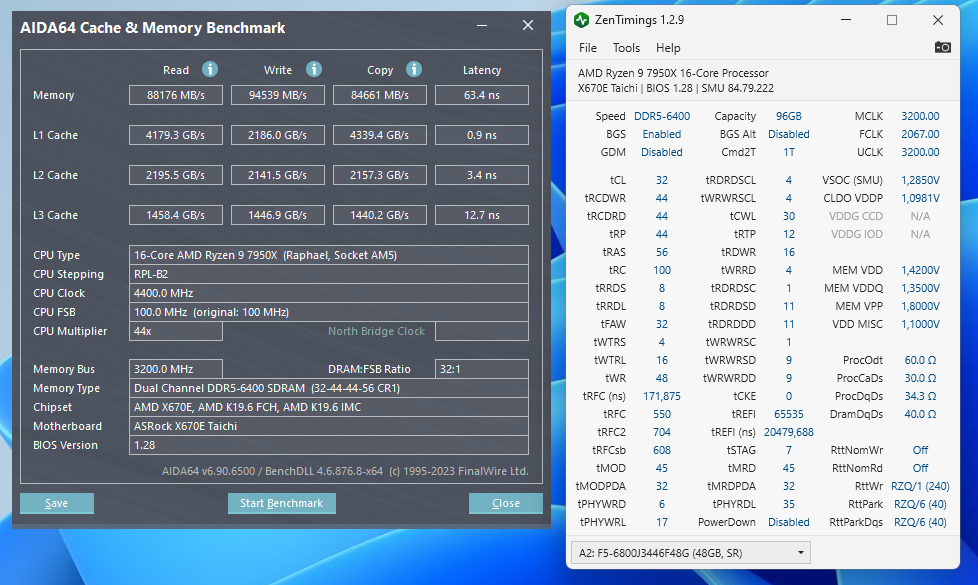Click the tRC value 100
This screenshot has width=978, height=585.
click(x=662, y=270)
